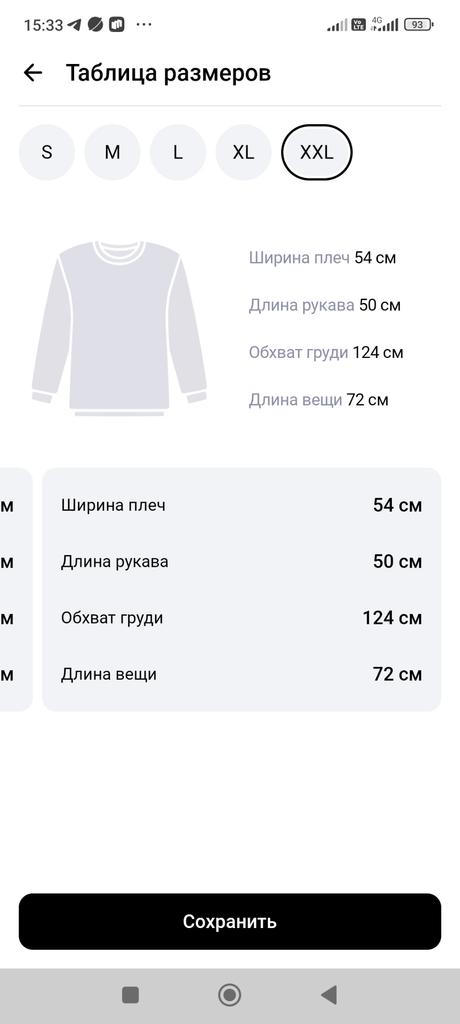Choose the XXL size option

(x=317, y=152)
